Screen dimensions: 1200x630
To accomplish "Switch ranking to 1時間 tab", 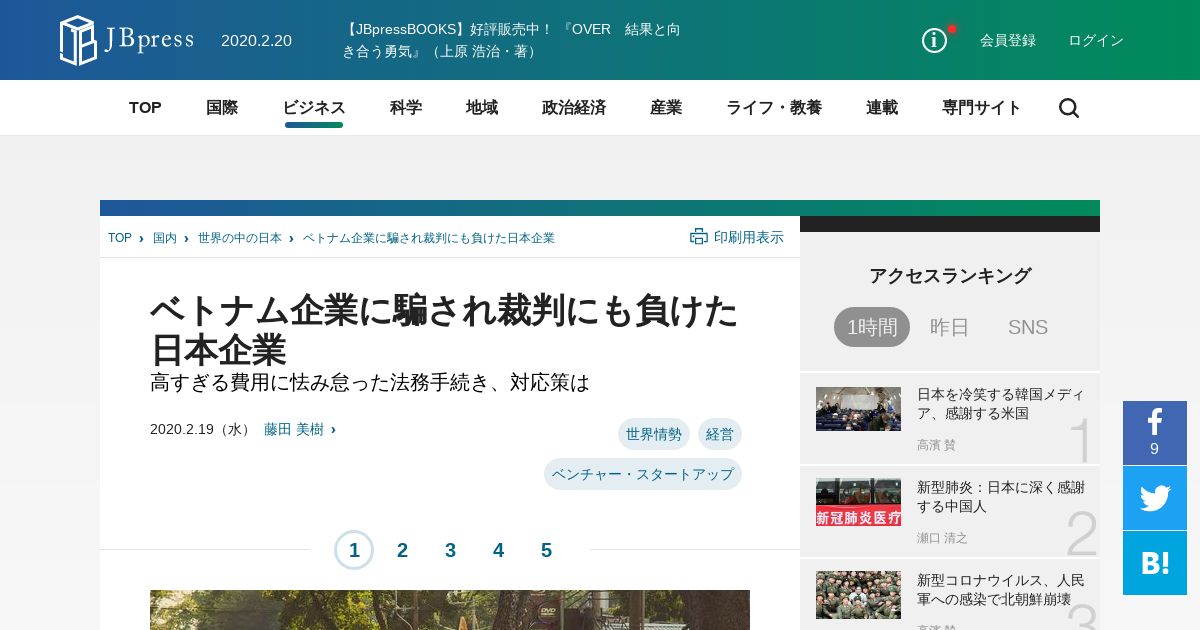I will click(872, 327).
